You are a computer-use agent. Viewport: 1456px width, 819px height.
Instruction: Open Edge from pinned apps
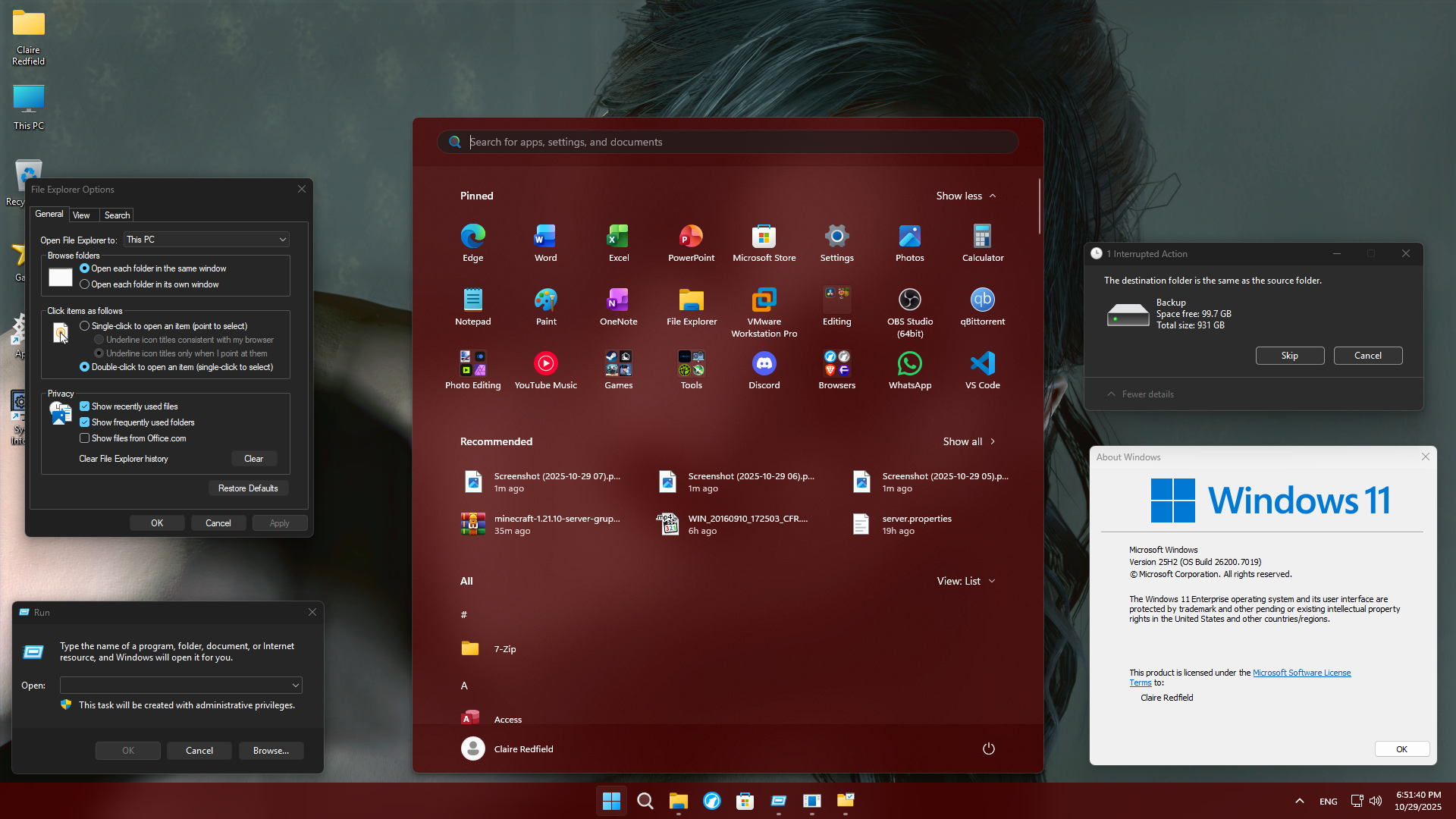(472, 243)
